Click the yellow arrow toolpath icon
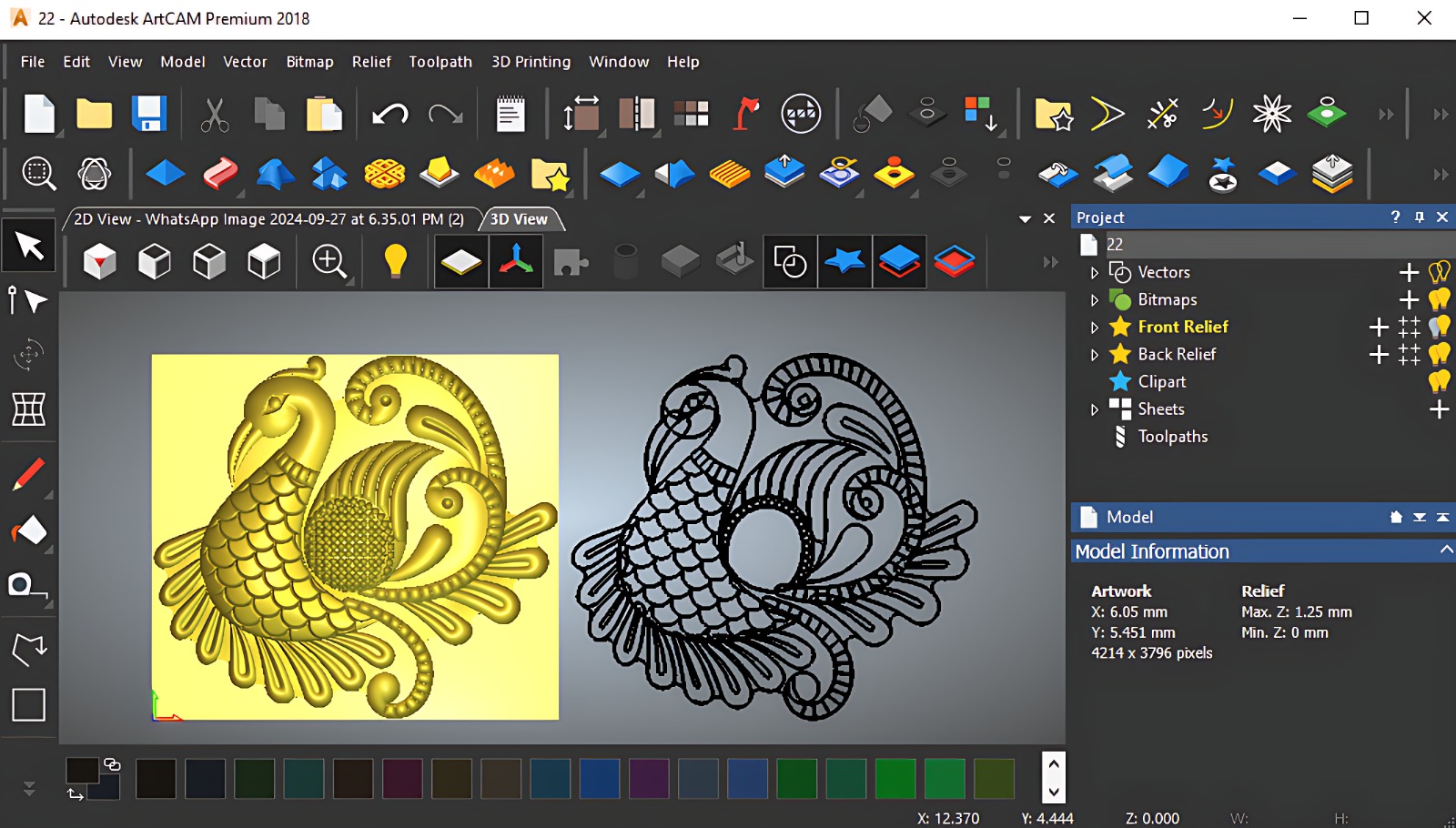 1107,115
